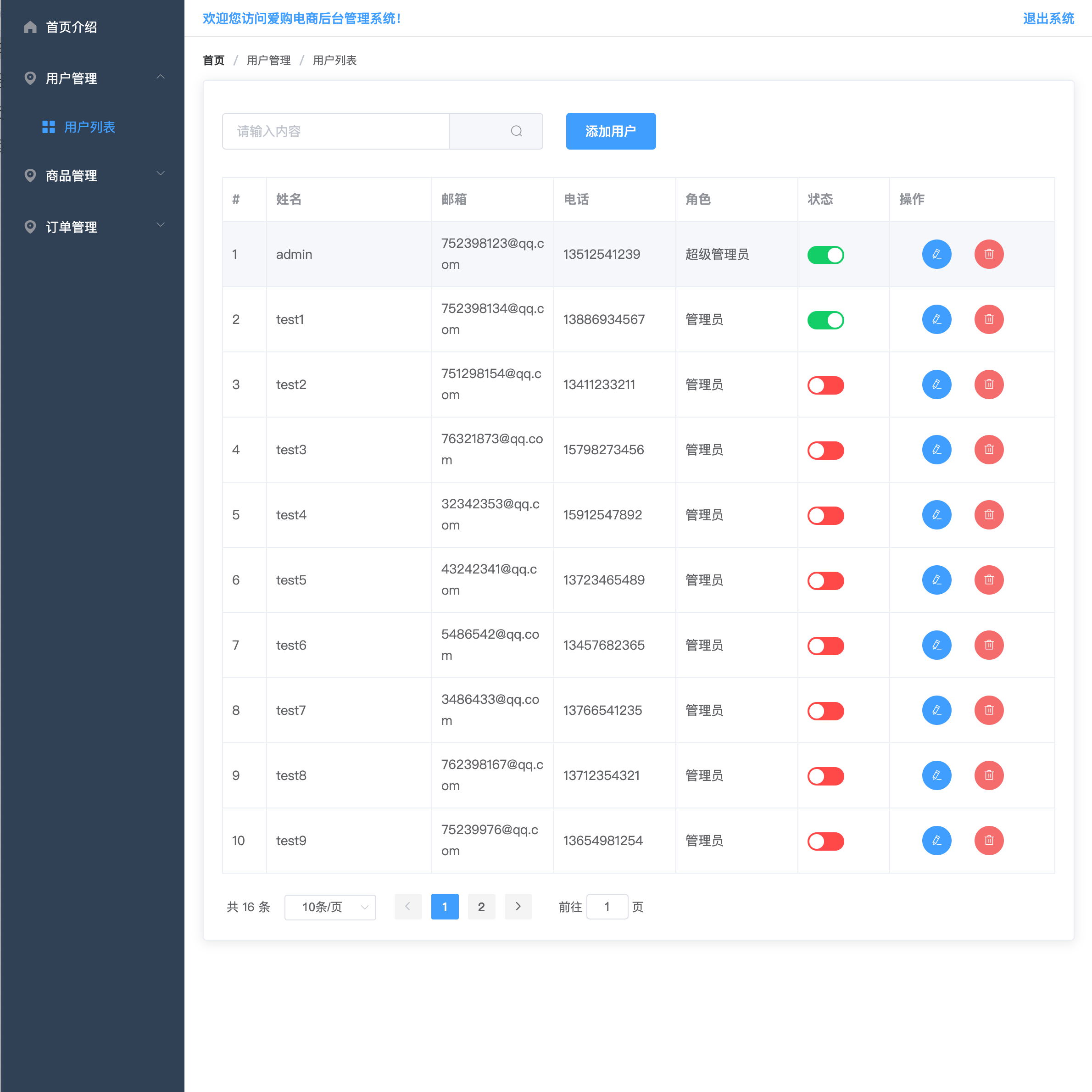Click the home icon beside 首页介绍

[31, 27]
